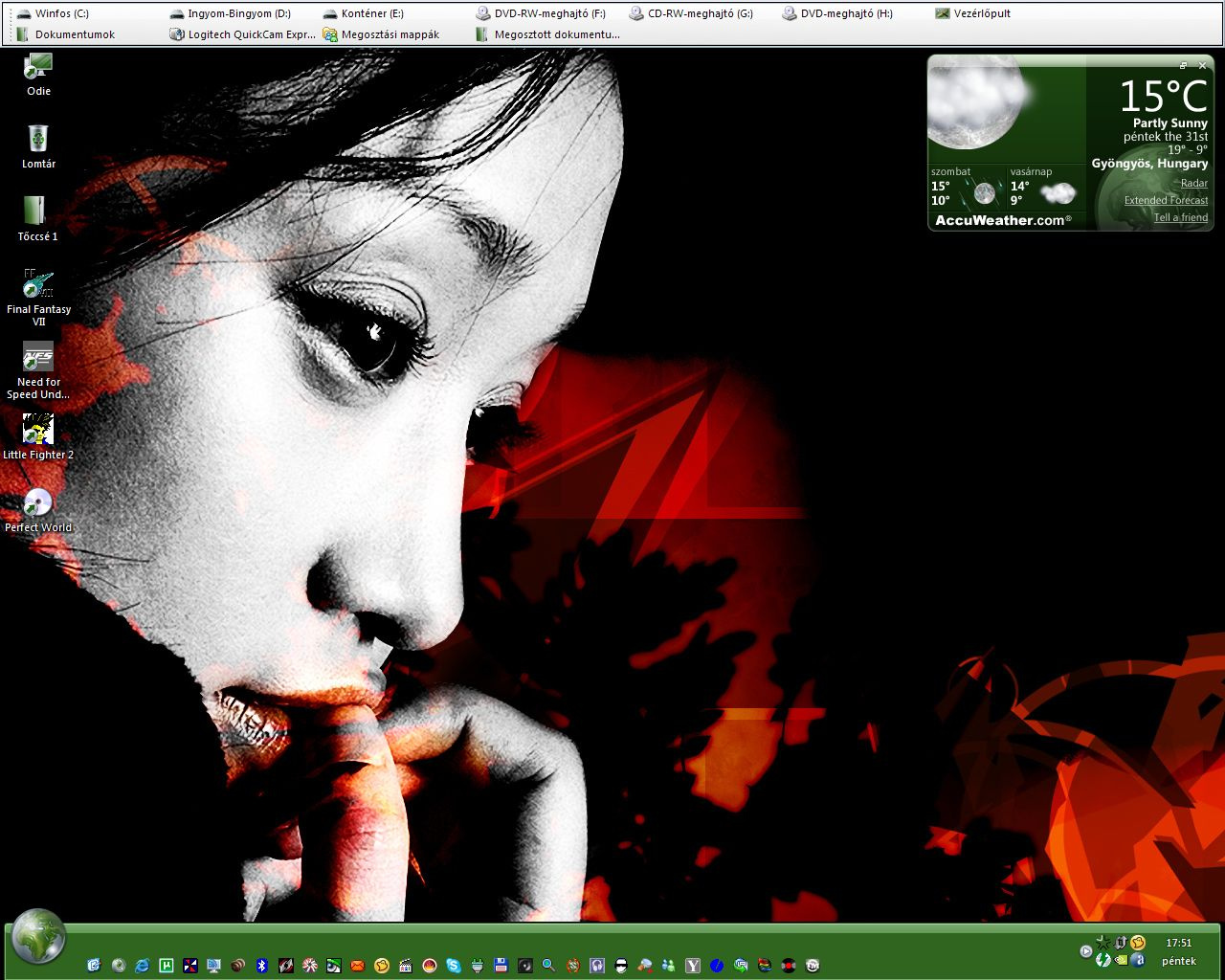Launch red-white pinwheel icon

point(309,966)
